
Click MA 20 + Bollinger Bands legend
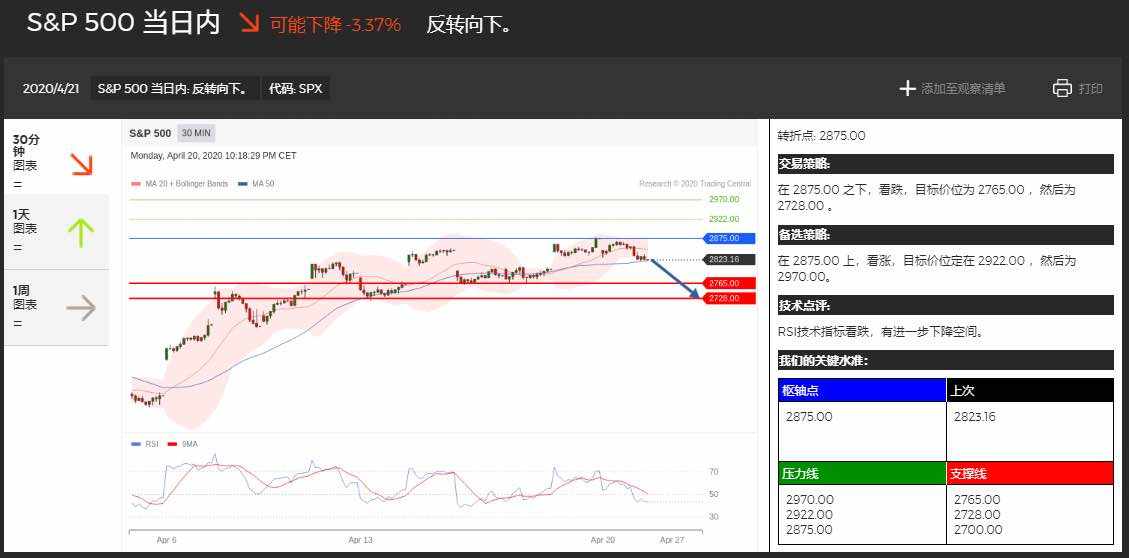click(180, 184)
